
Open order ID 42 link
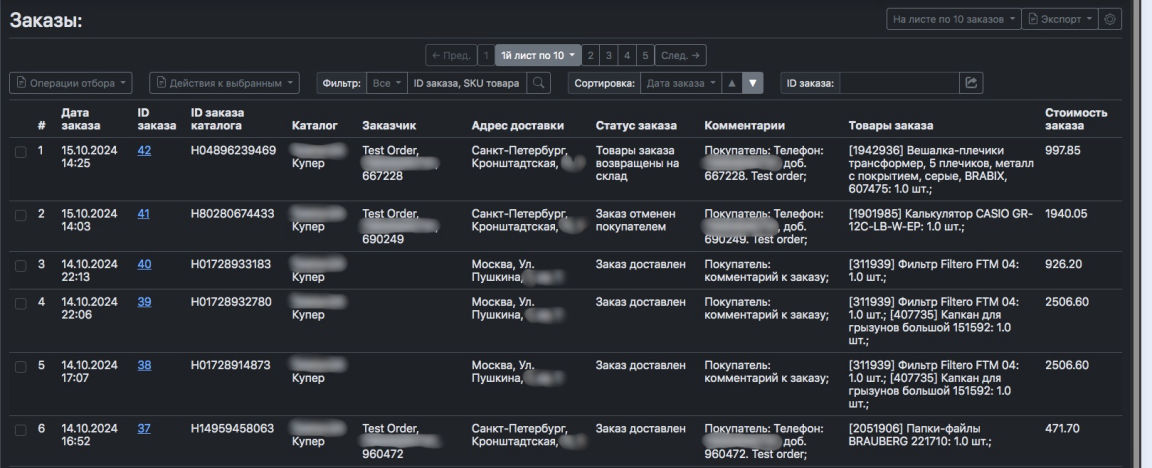(144, 151)
